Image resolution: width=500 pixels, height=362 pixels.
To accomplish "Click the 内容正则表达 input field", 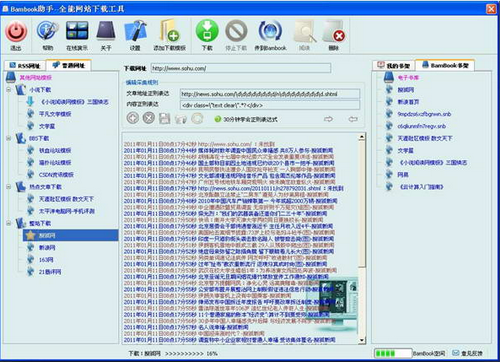I will click(270, 105).
